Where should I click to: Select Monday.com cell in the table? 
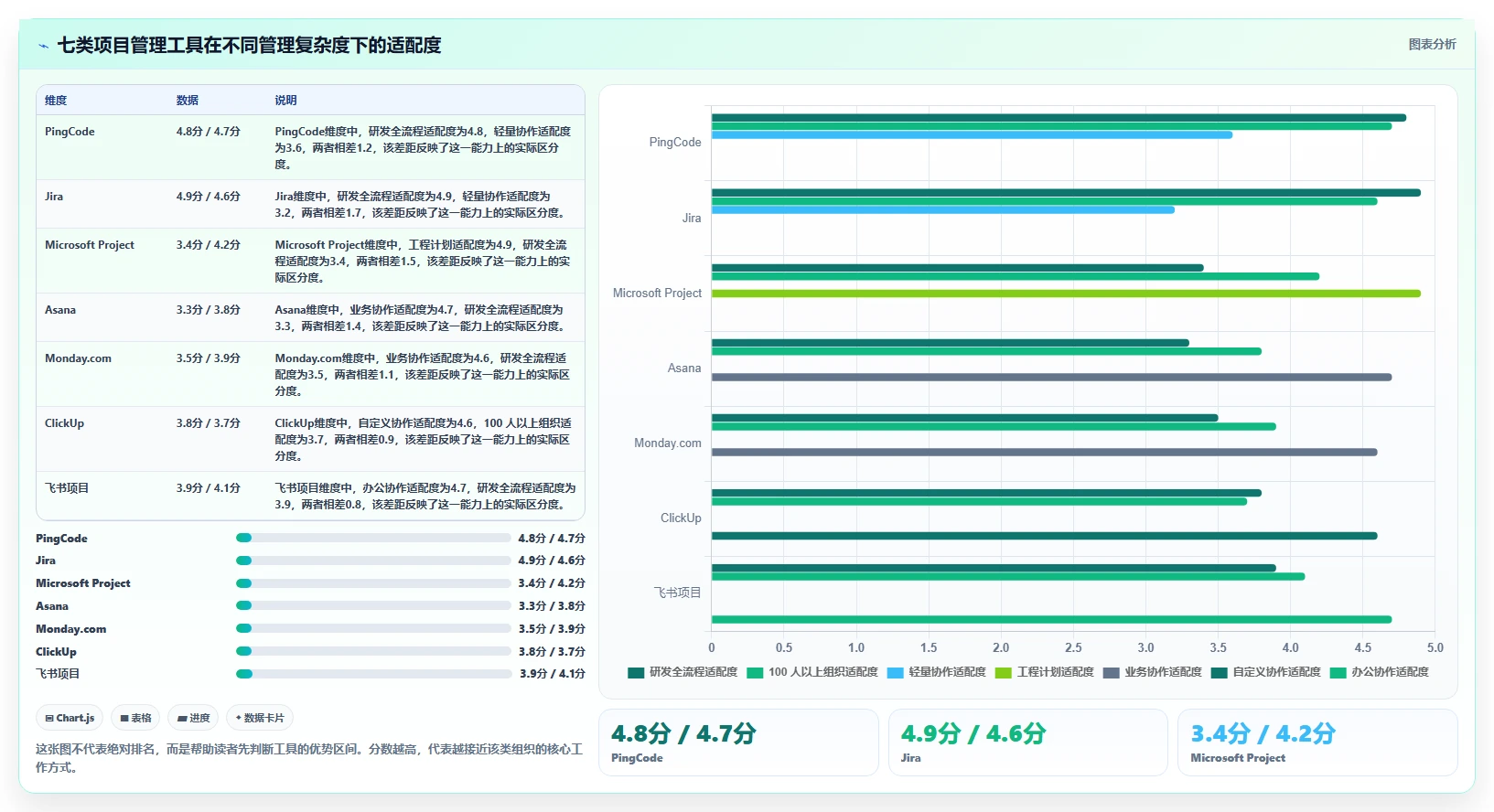click(x=78, y=358)
